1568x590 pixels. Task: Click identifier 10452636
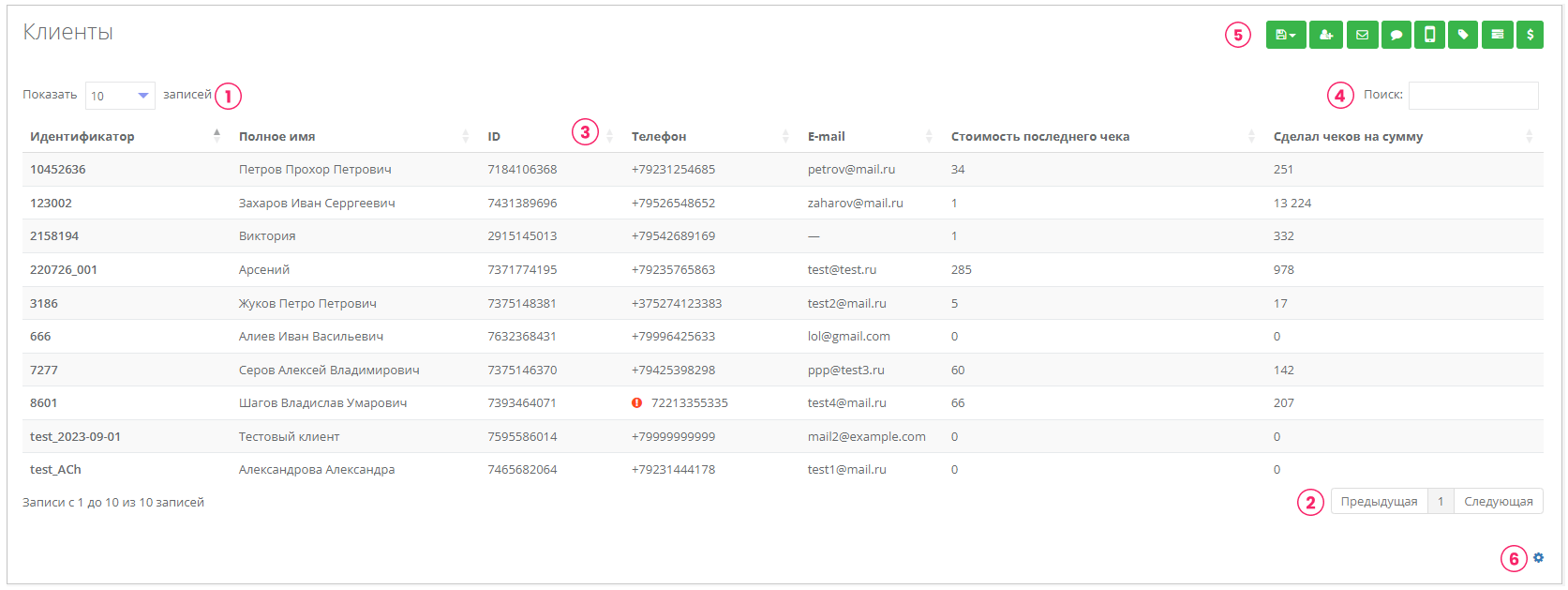tap(57, 170)
